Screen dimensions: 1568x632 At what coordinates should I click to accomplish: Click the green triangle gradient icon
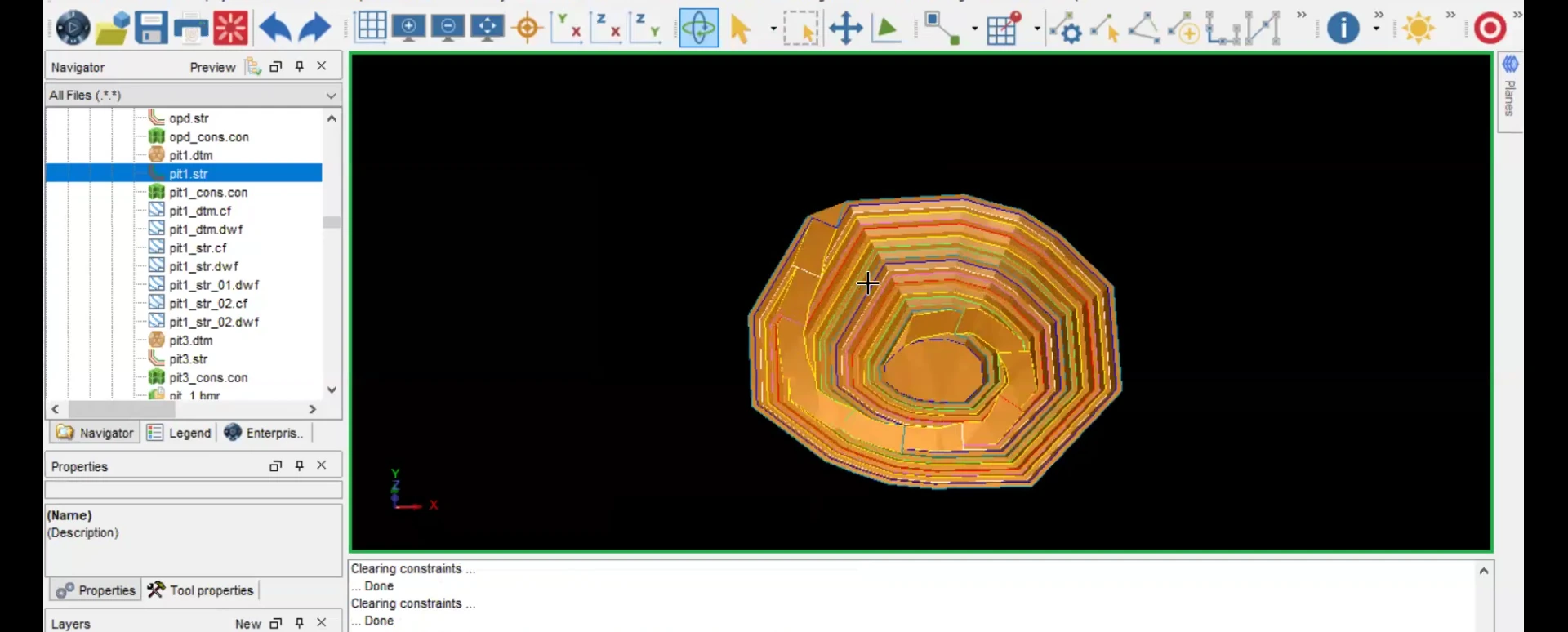(886, 29)
